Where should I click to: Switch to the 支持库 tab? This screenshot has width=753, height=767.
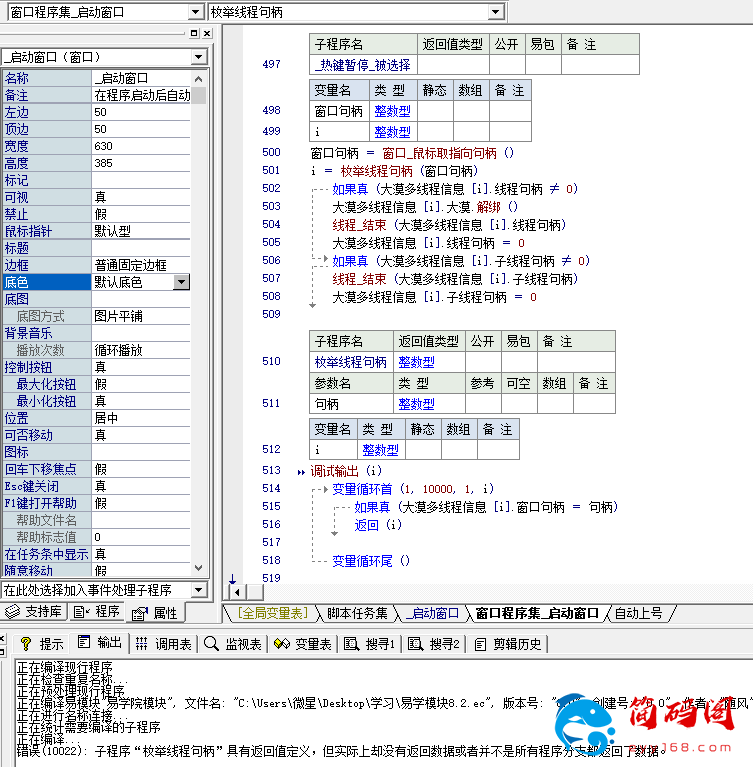[34, 611]
